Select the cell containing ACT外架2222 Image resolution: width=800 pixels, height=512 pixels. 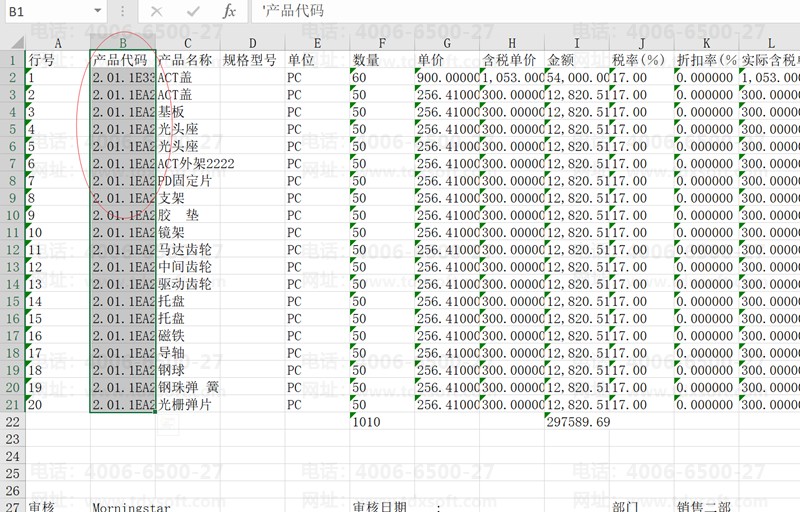pos(189,164)
